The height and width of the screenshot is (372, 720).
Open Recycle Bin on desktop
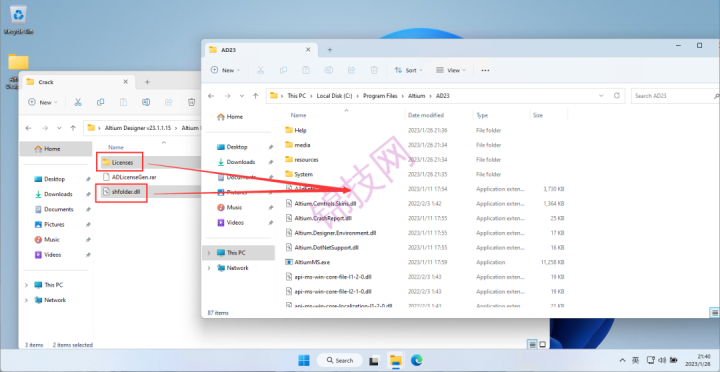click(x=18, y=21)
